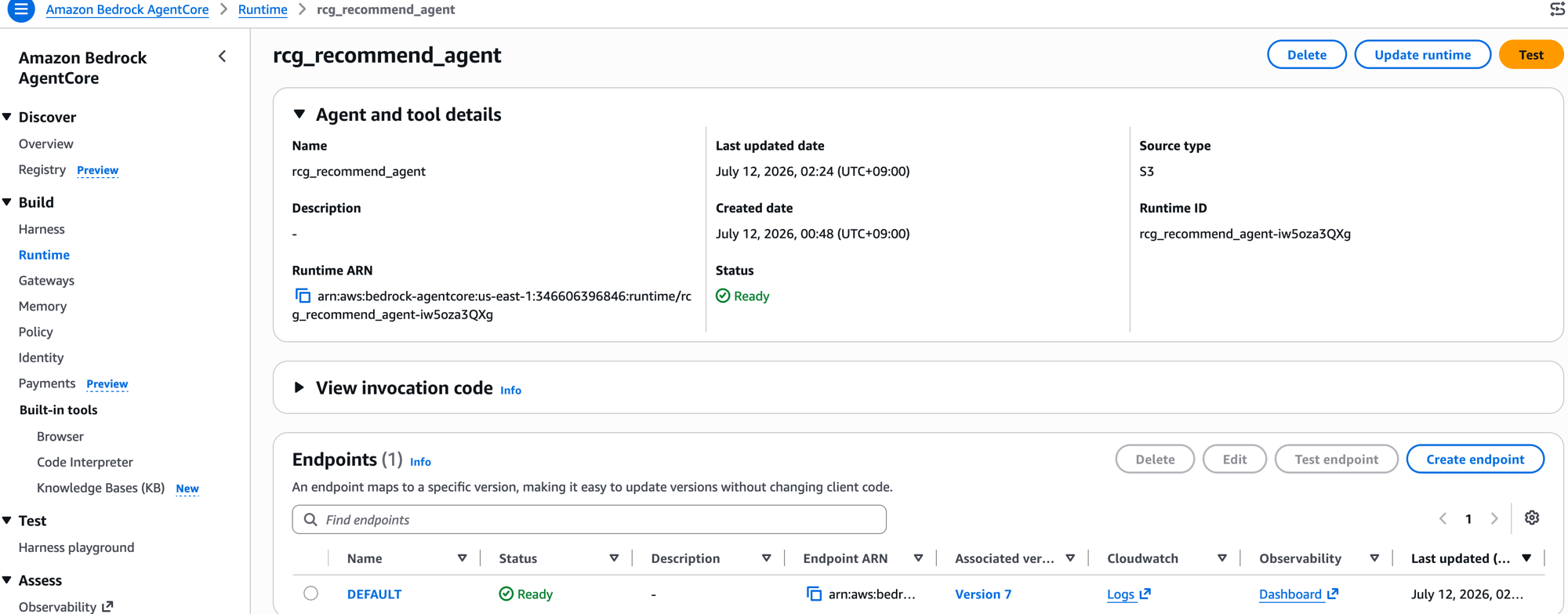Screen dimensions: 1568x614
Task: Open Browser built-in tool
Action: (60, 436)
